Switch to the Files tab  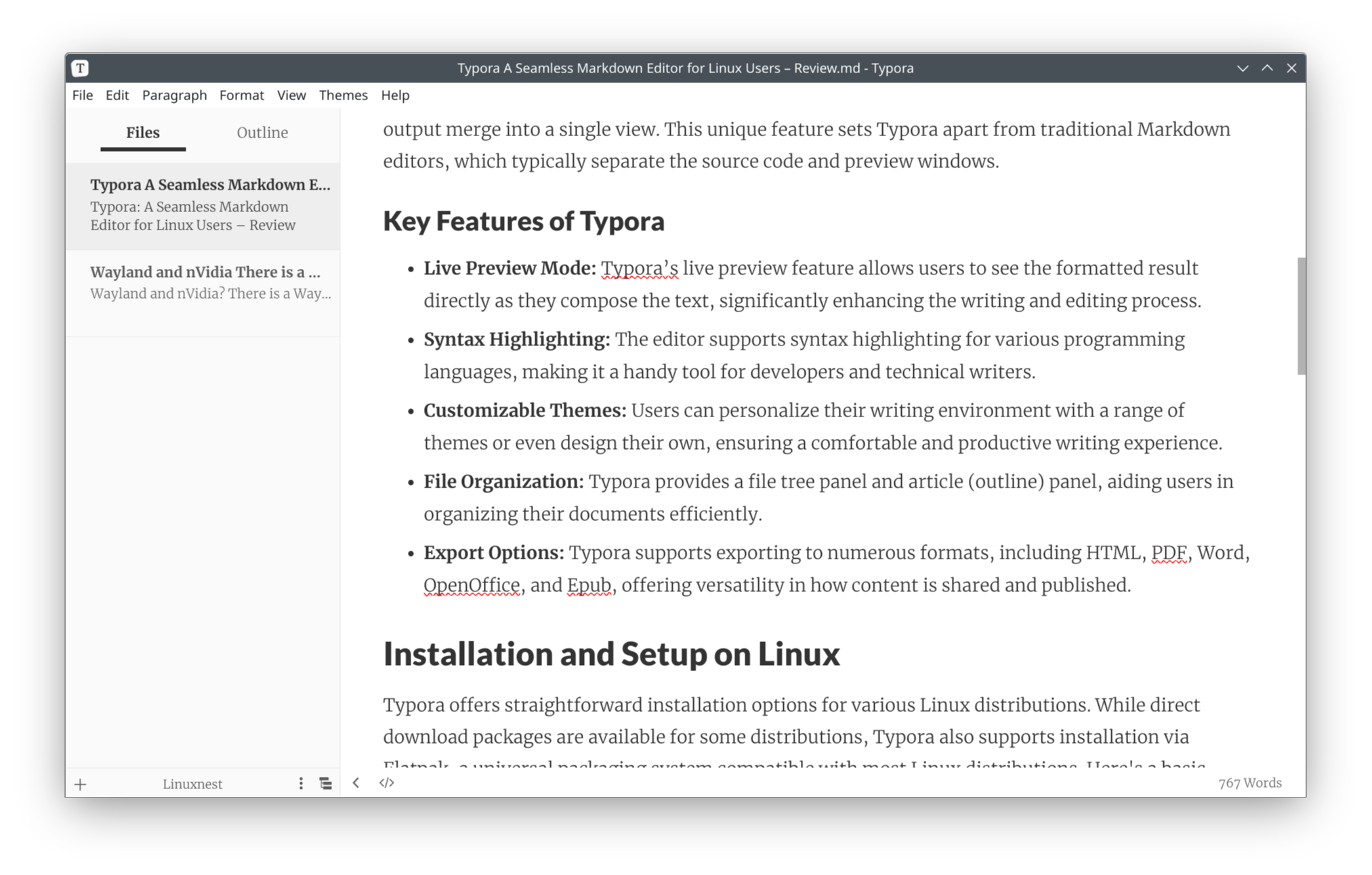(142, 132)
